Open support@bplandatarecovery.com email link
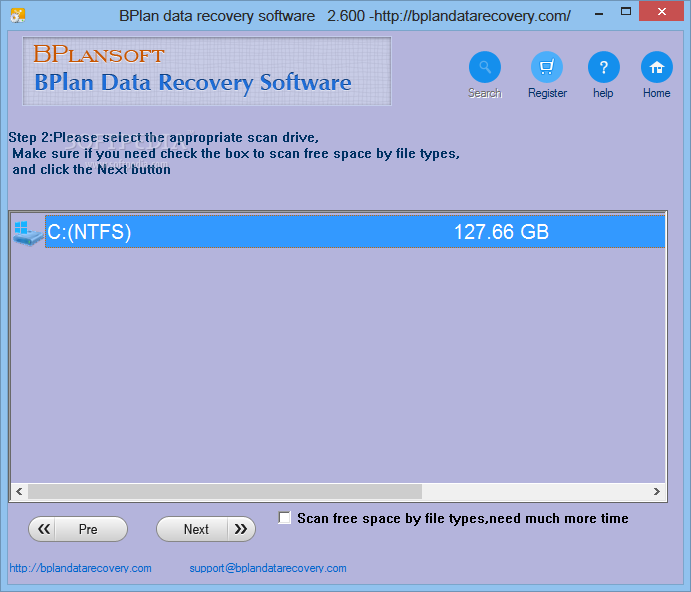 [268, 568]
